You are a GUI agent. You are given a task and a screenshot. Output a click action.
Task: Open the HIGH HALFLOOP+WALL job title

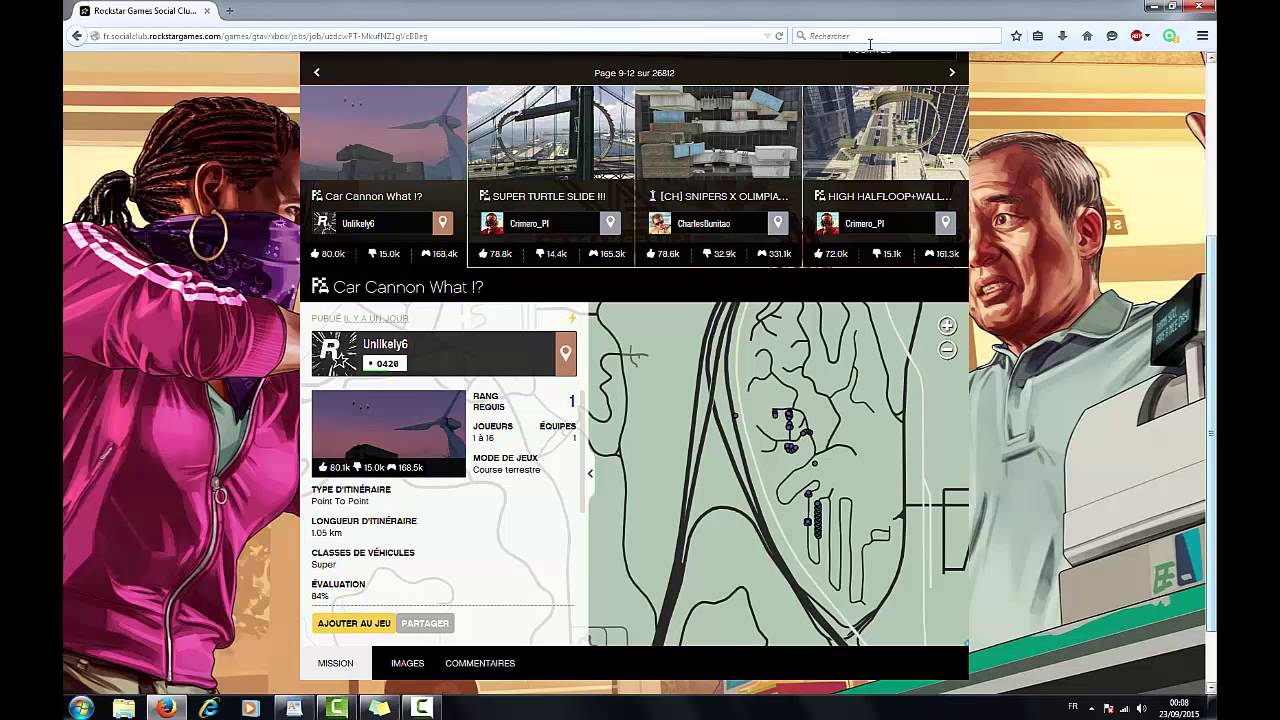coord(890,196)
